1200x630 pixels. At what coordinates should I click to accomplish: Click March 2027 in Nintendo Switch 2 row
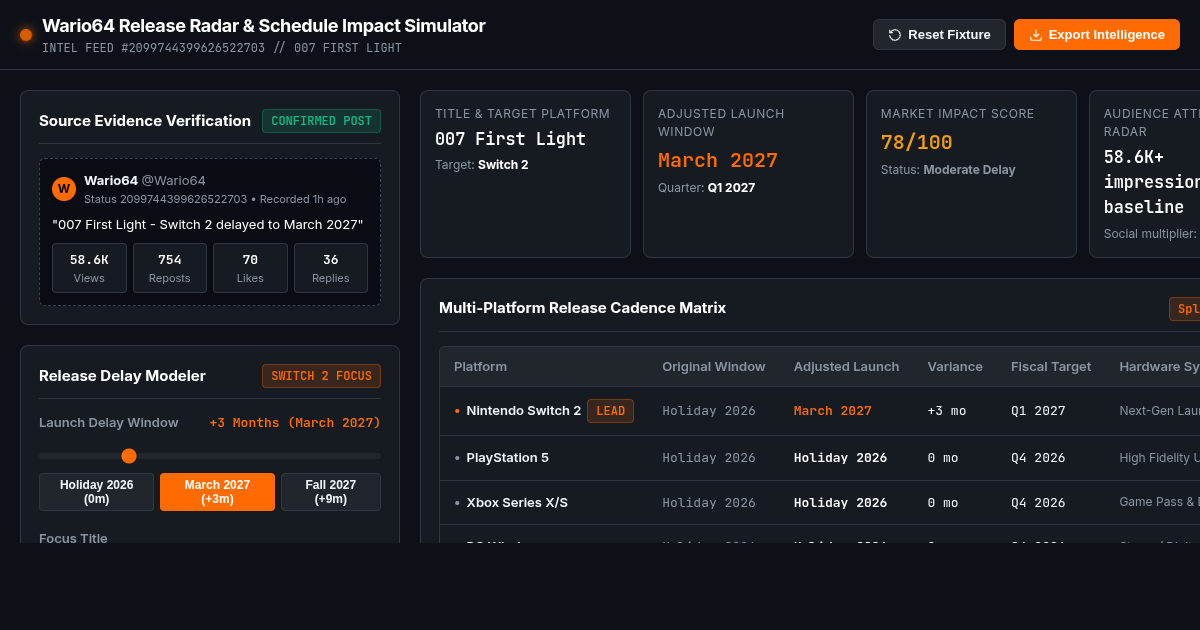tap(833, 410)
